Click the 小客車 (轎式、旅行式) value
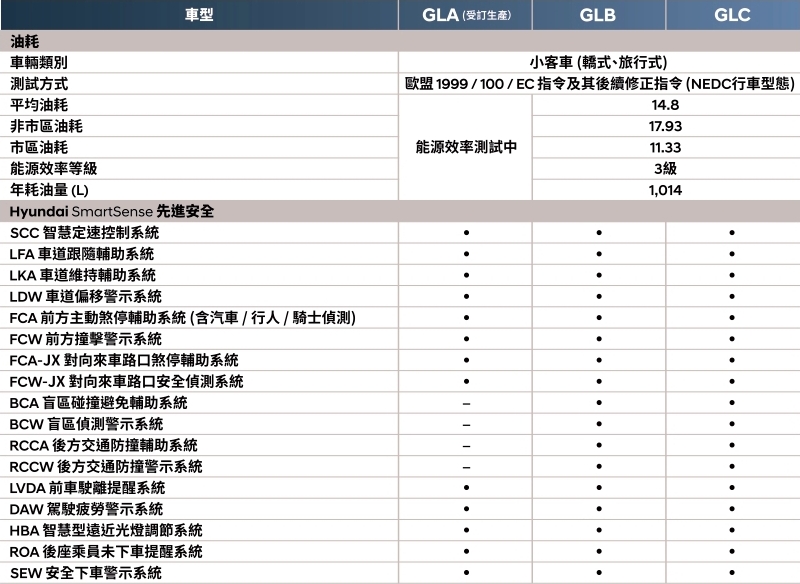 click(598, 62)
